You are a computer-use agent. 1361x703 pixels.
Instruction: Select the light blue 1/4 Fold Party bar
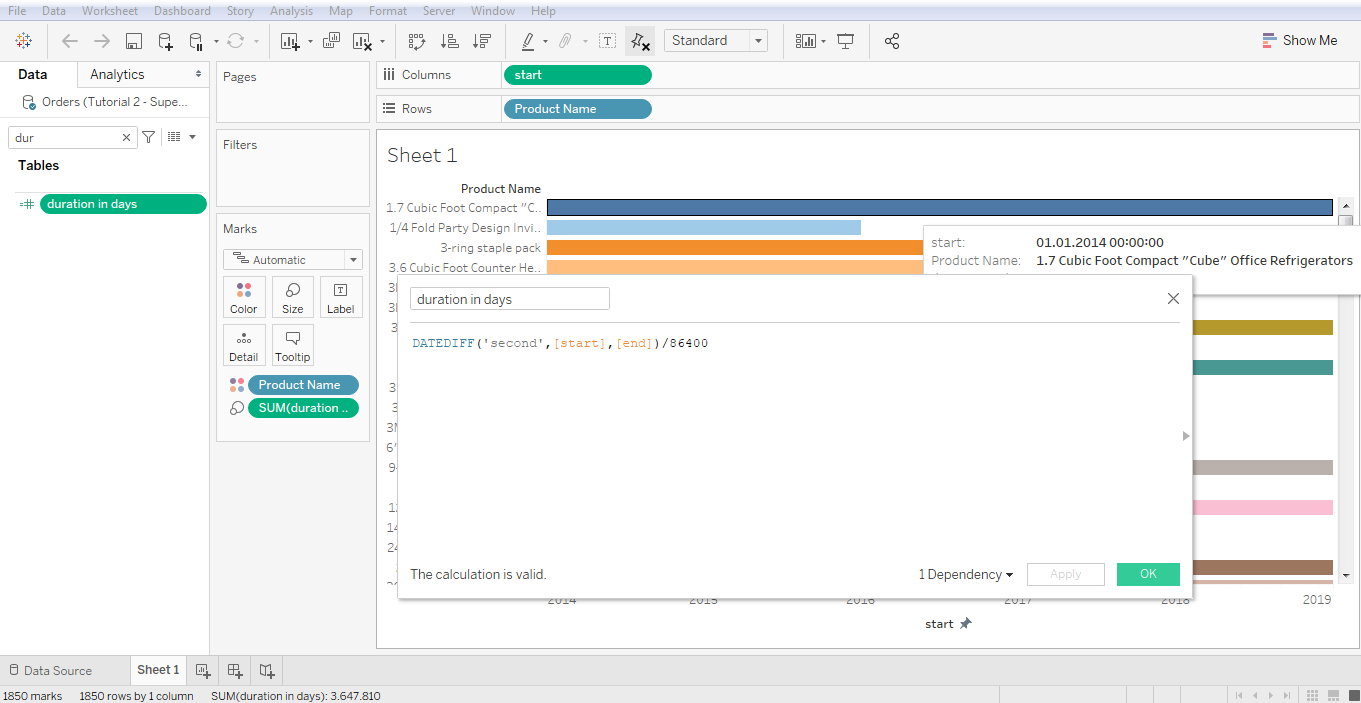[704, 227]
